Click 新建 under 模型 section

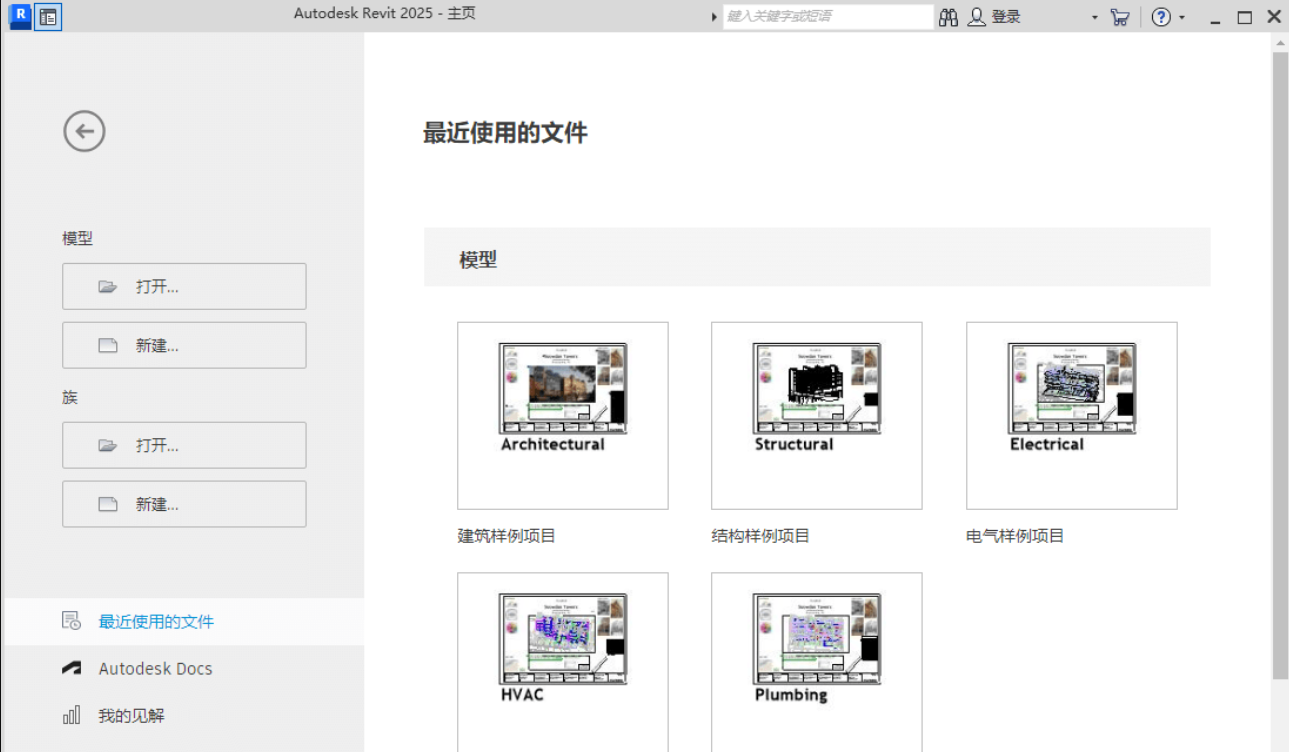point(184,345)
